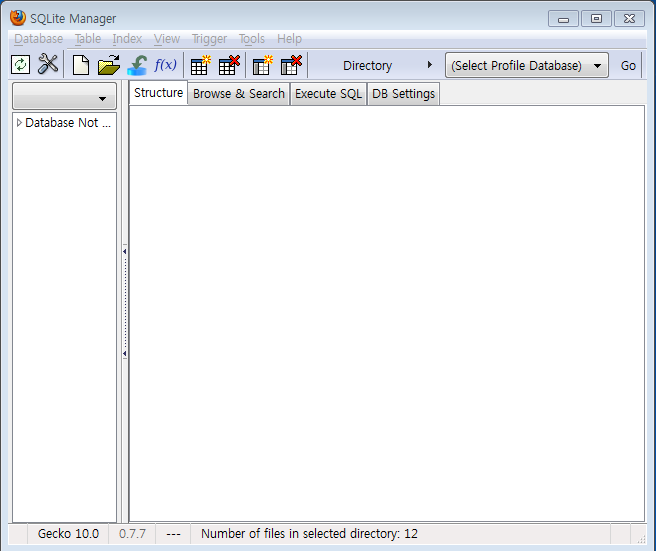Click the Drop Table grid with red X icon
The width and height of the screenshot is (656, 551).
(229, 65)
